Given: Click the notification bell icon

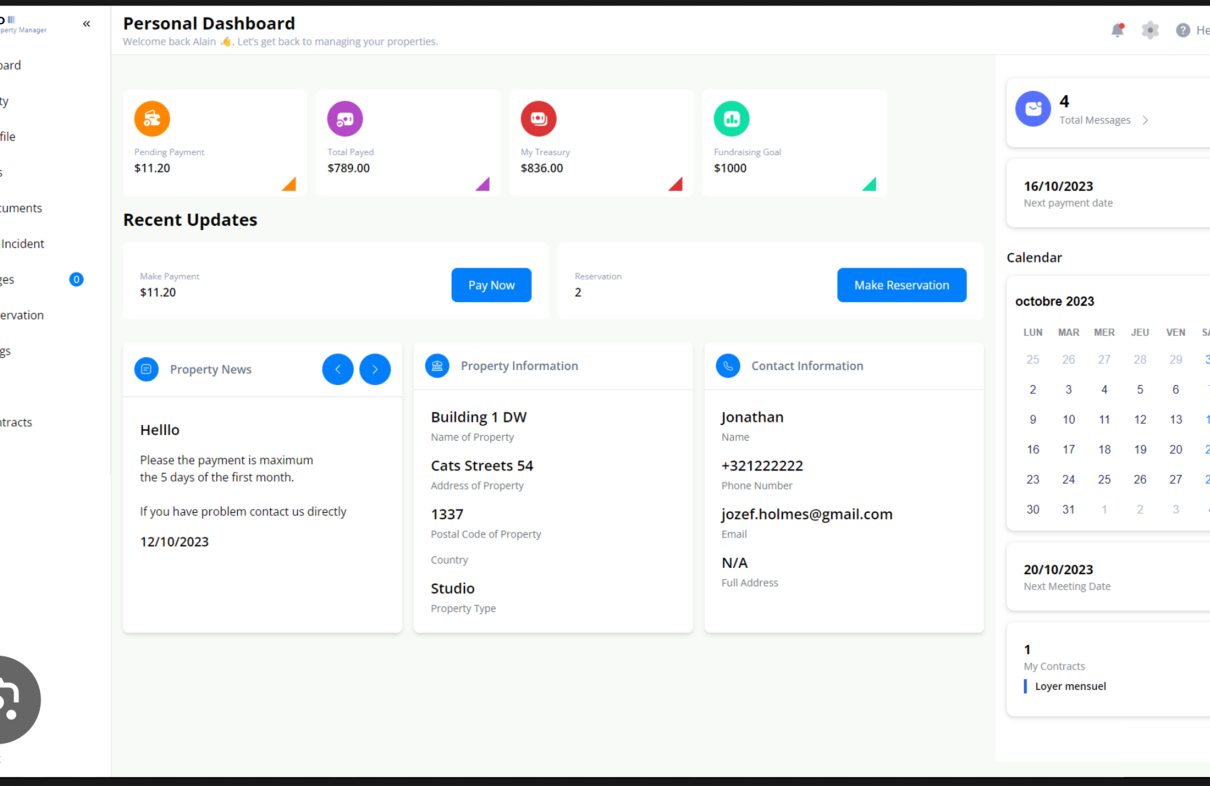Looking at the screenshot, I should pos(1118,30).
